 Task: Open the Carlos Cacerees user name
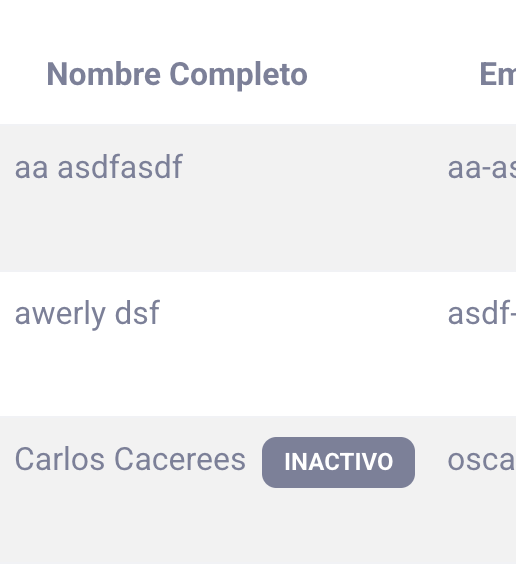(130, 459)
